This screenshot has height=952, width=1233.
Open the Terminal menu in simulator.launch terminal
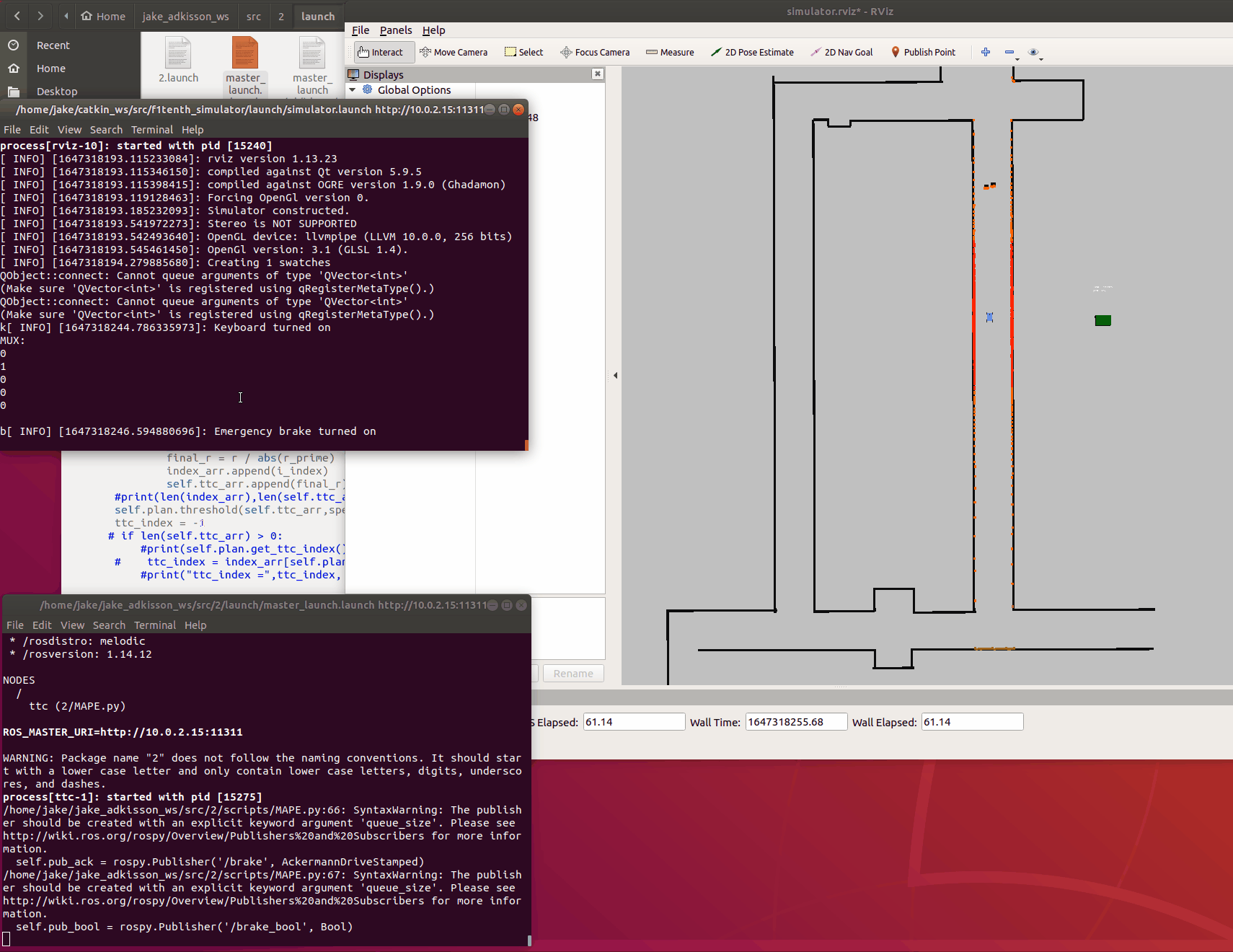point(151,130)
